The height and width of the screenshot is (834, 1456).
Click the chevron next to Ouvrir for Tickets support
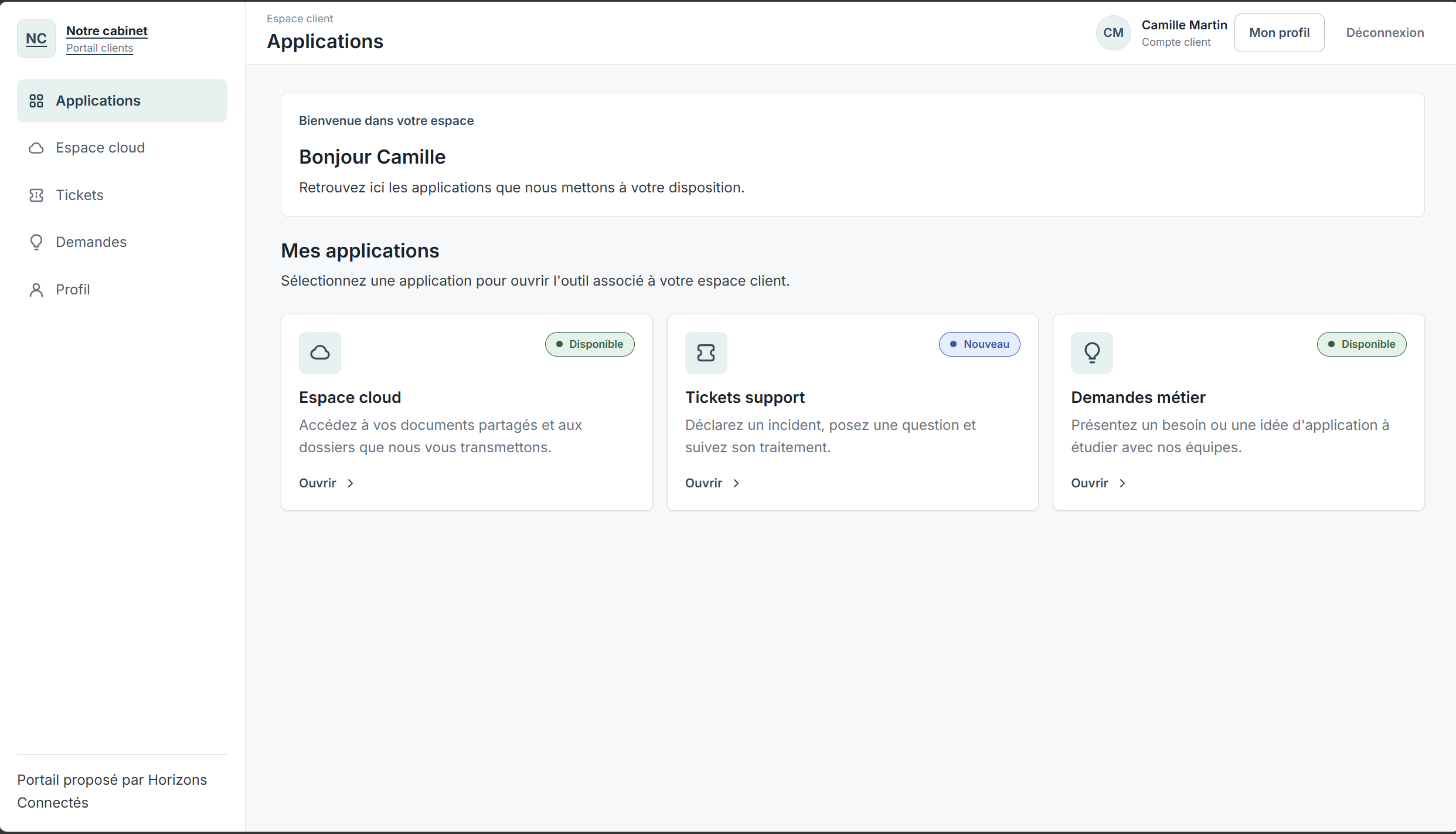[x=736, y=483]
